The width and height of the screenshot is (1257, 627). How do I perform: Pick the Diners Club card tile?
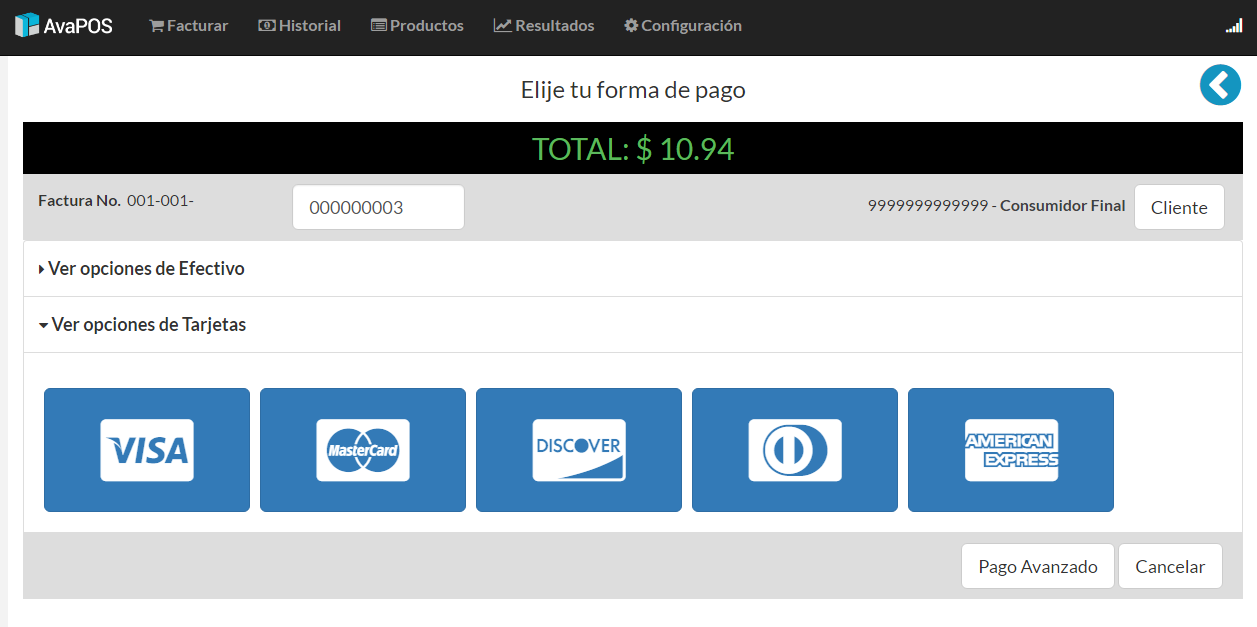pos(795,450)
